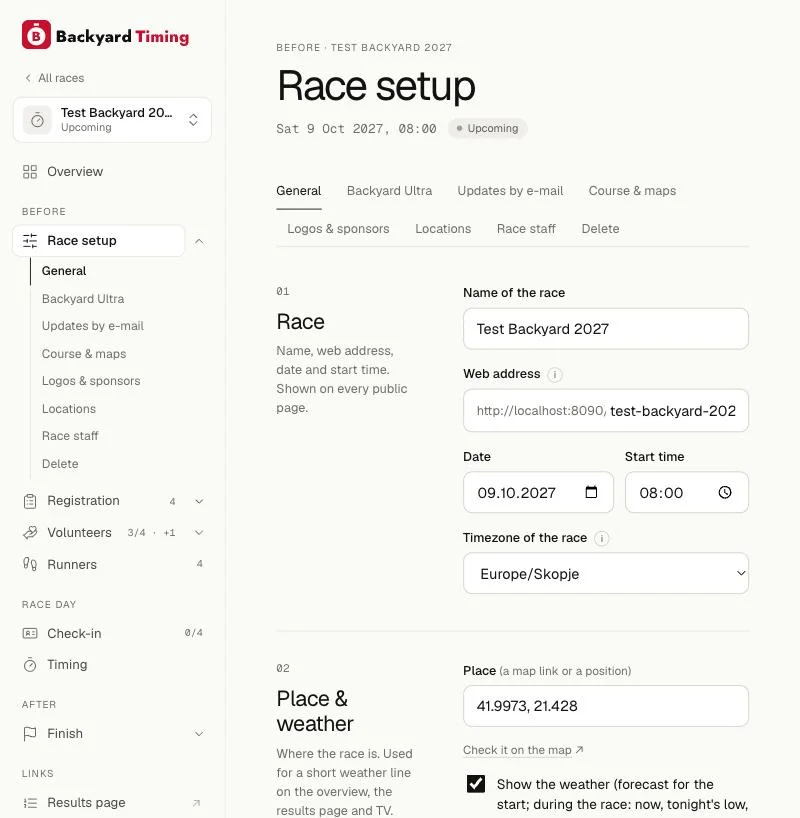
Task: Collapse the Race setup submenu chevron
Action: 199,241
